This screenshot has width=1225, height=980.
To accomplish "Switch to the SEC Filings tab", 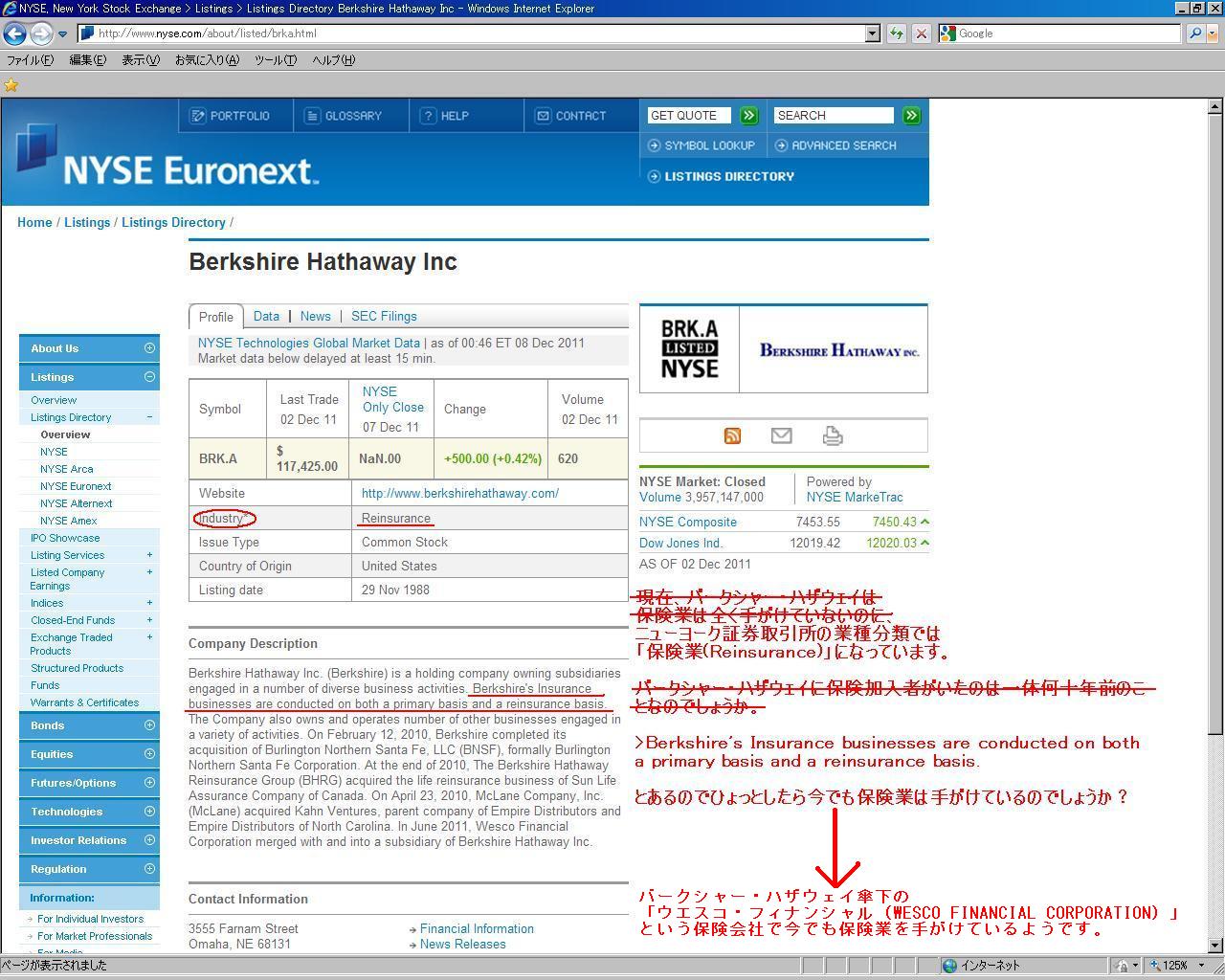I will 384,317.
